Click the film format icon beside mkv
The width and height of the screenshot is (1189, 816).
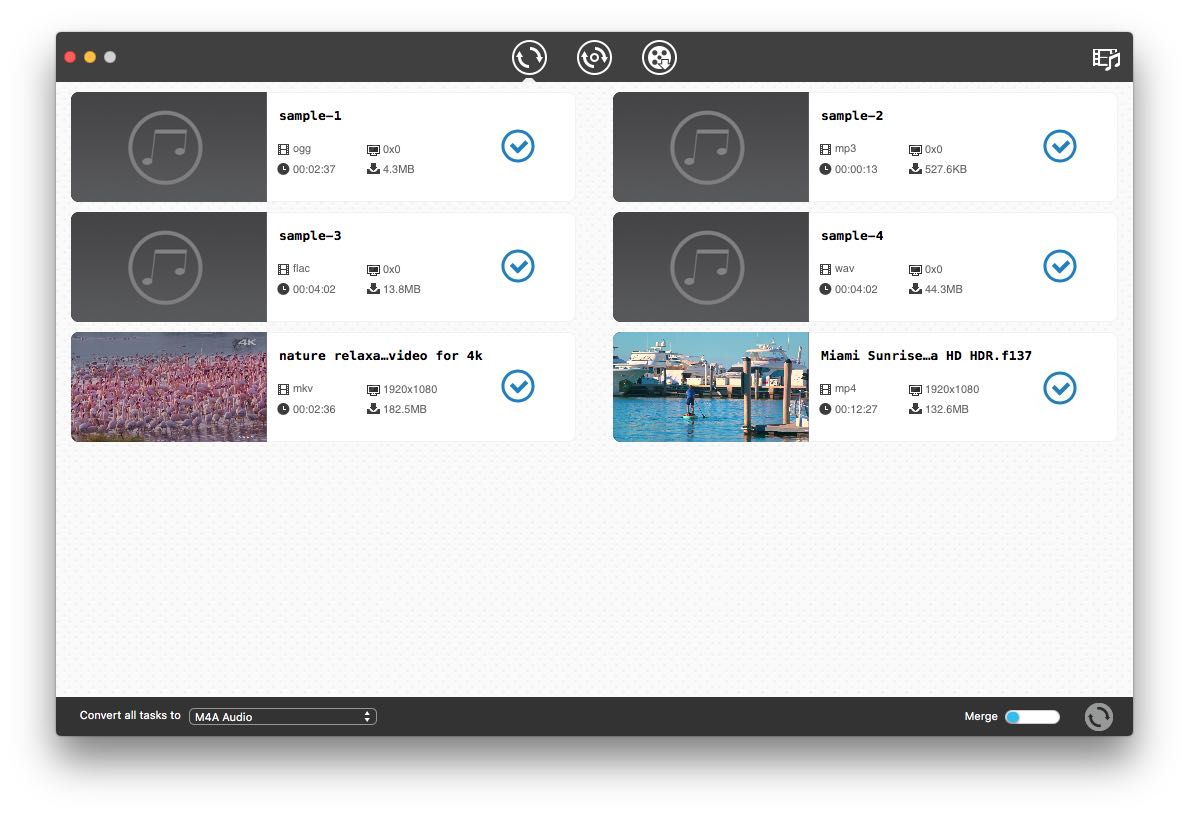coord(284,389)
